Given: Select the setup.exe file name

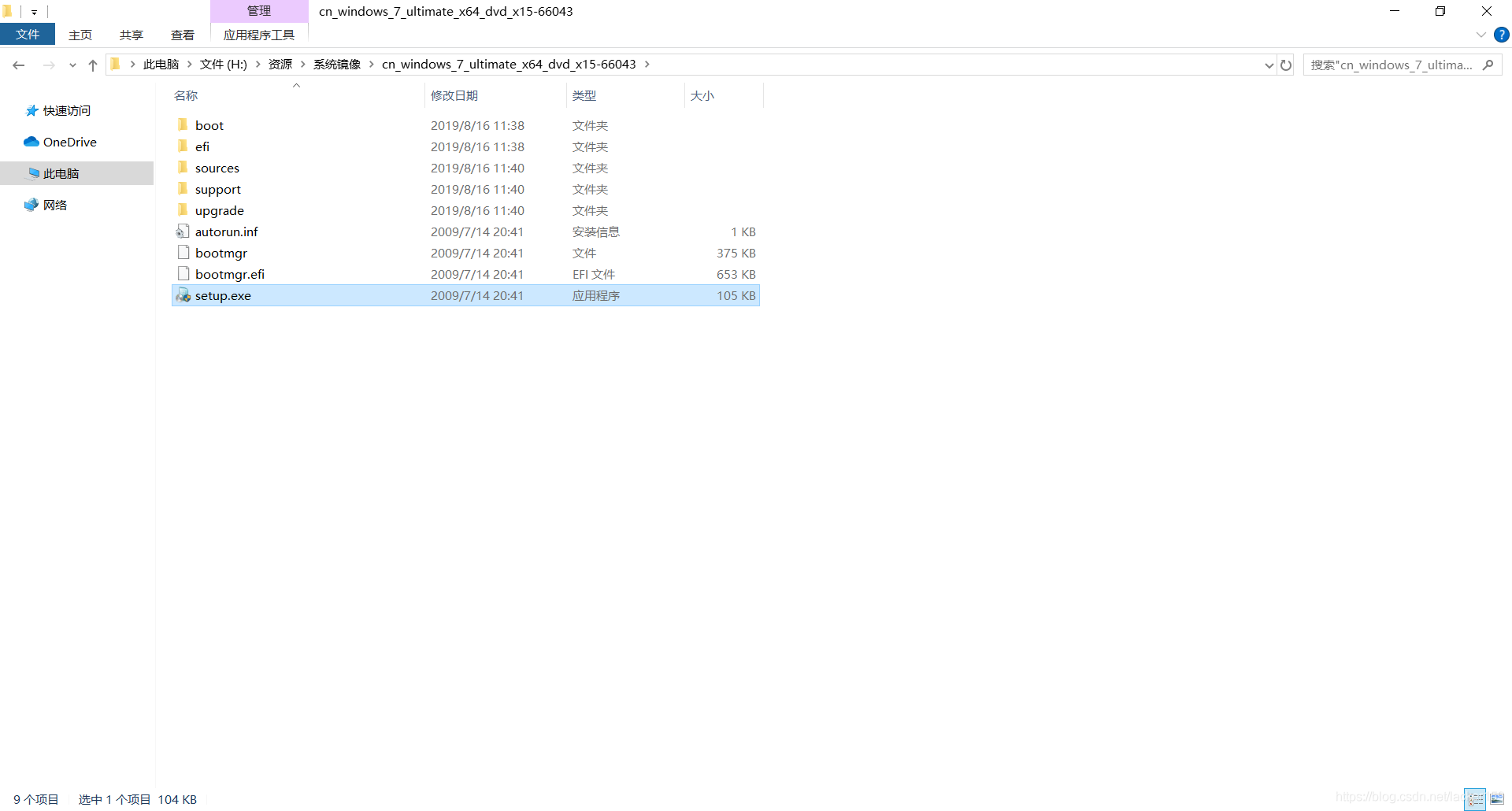Looking at the screenshot, I should click(x=224, y=295).
